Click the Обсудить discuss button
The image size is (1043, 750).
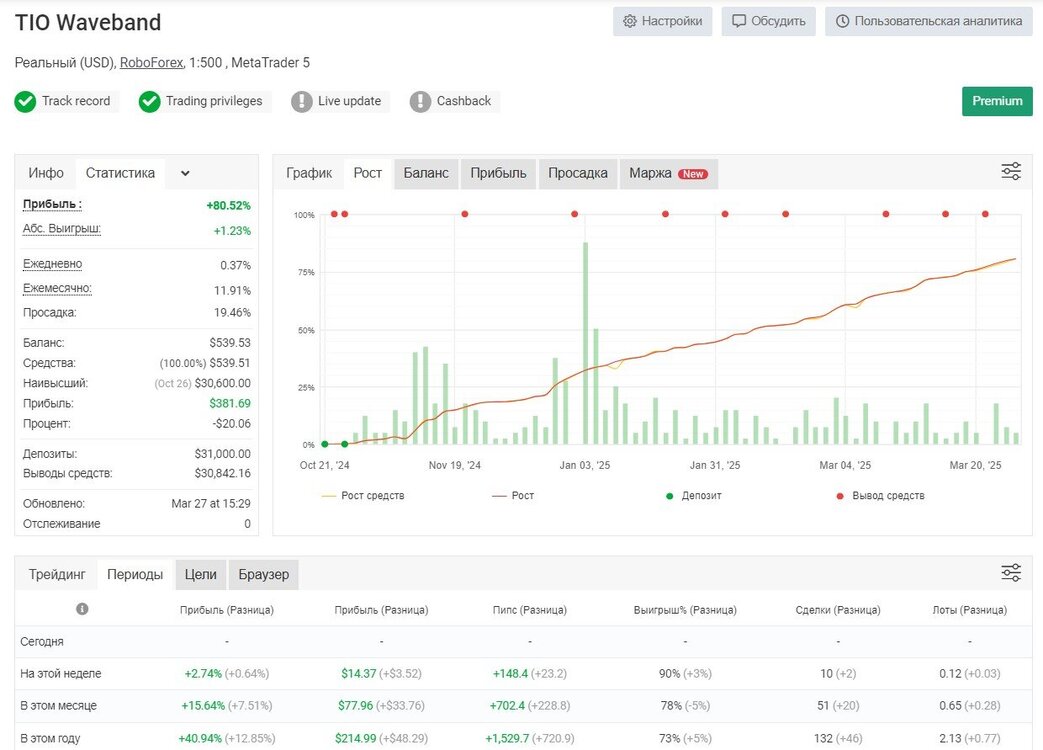tap(768, 21)
